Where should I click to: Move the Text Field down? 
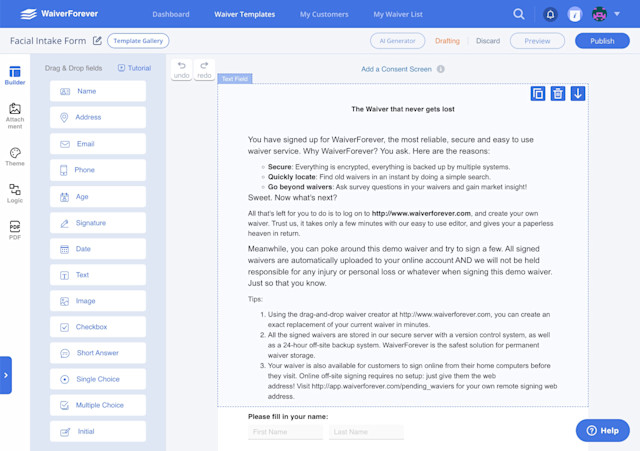point(578,93)
